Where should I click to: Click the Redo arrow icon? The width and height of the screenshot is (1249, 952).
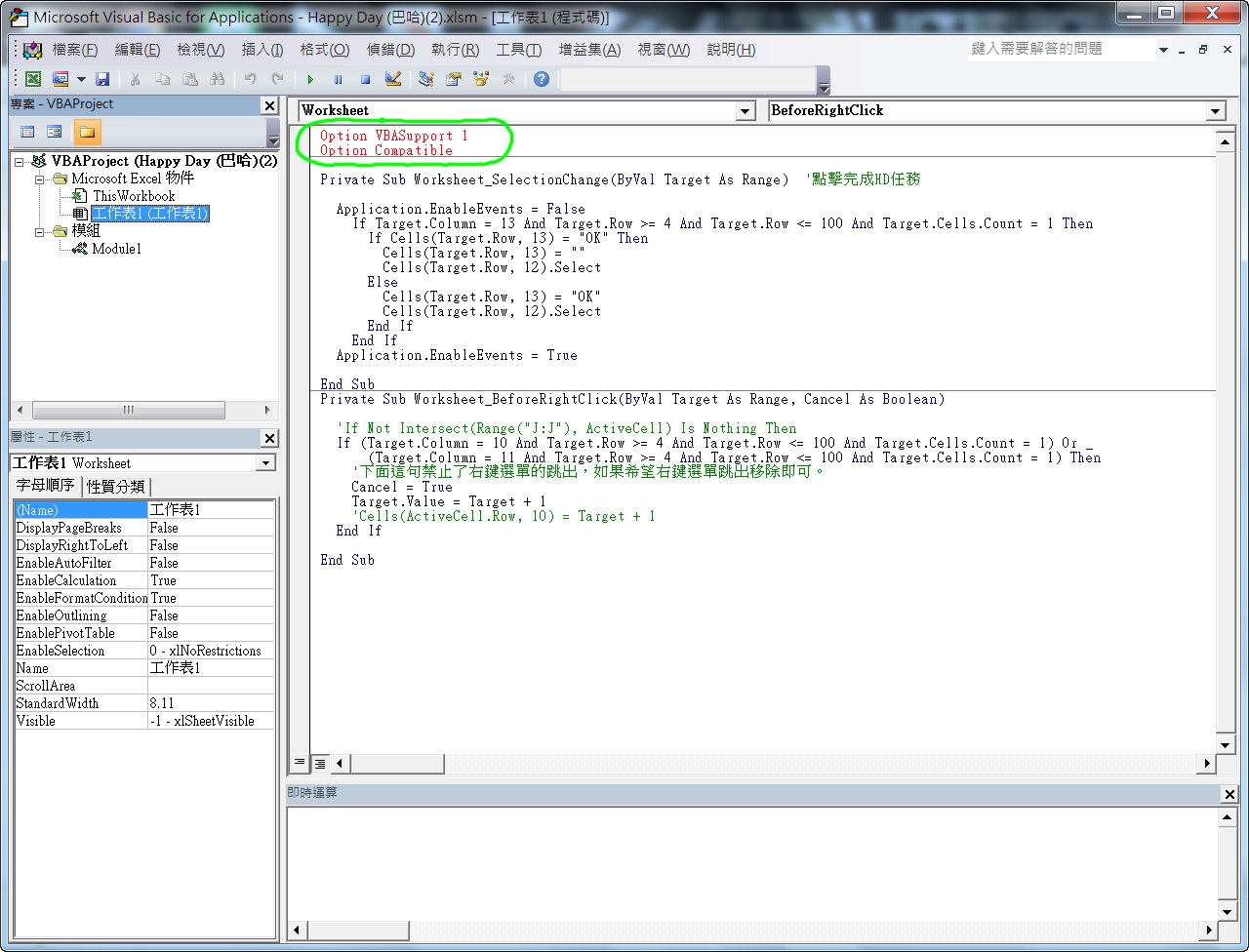[278, 79]
